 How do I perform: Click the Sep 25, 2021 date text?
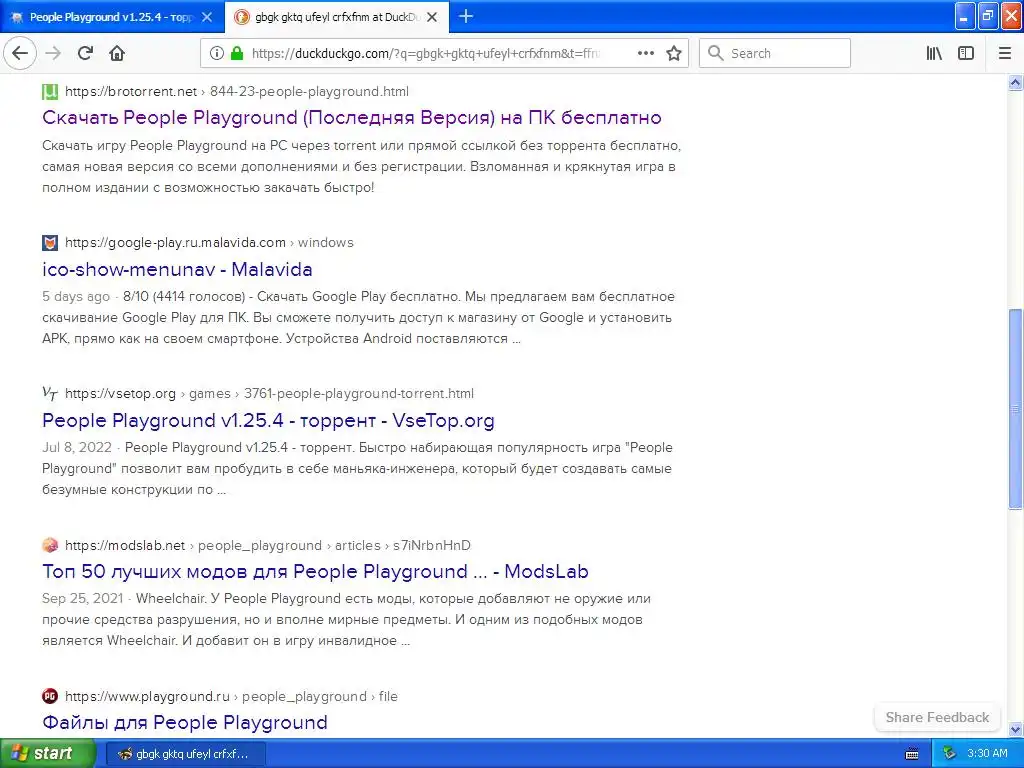coord(82,598)
